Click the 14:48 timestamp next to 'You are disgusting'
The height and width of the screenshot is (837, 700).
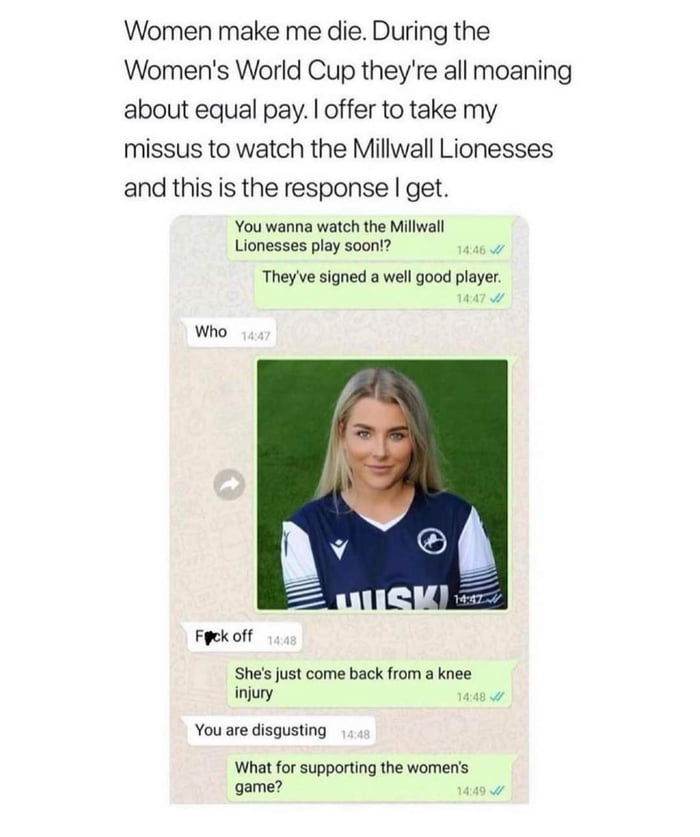[x=355, y=735]
